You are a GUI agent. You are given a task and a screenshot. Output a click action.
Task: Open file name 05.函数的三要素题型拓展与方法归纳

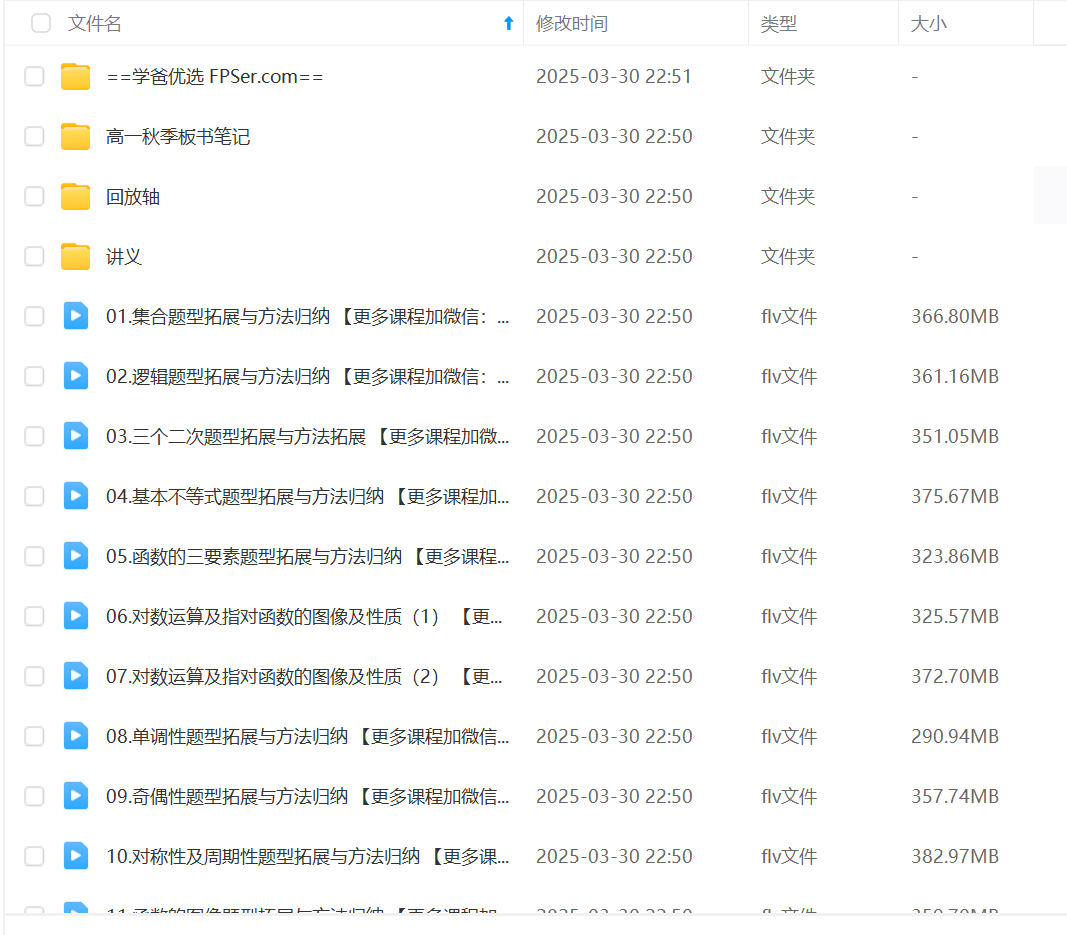(308, 556)
